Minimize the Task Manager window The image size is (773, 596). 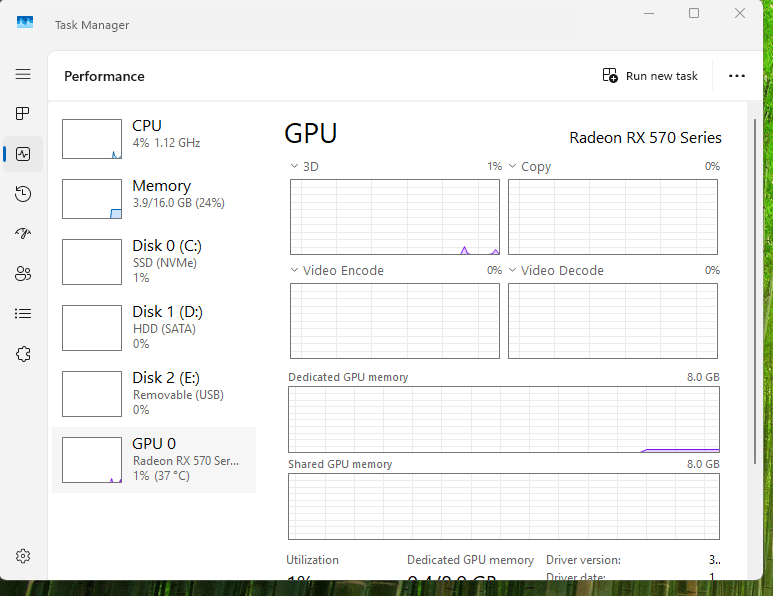[x=649, y=13]
